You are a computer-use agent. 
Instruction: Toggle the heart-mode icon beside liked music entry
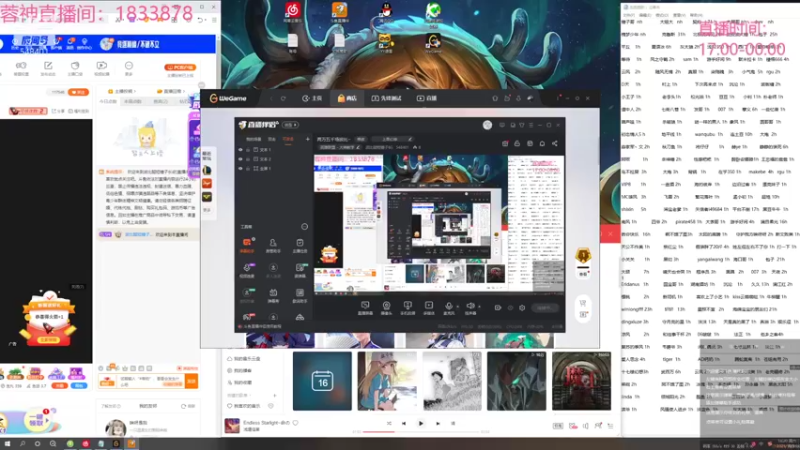click(270, 406)
